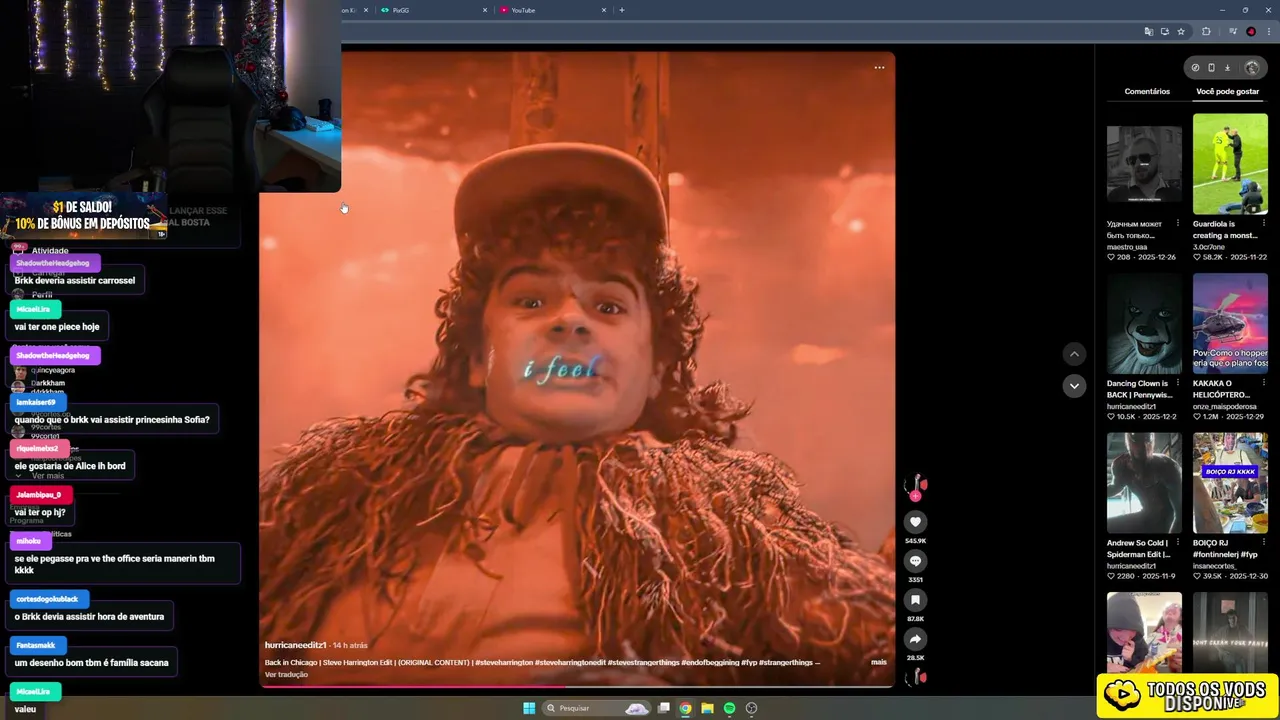Open options for KAKAKA O HELICÓPTERO card
1280x720 pixels.
pyautogui.click(x=1263, y=383)
